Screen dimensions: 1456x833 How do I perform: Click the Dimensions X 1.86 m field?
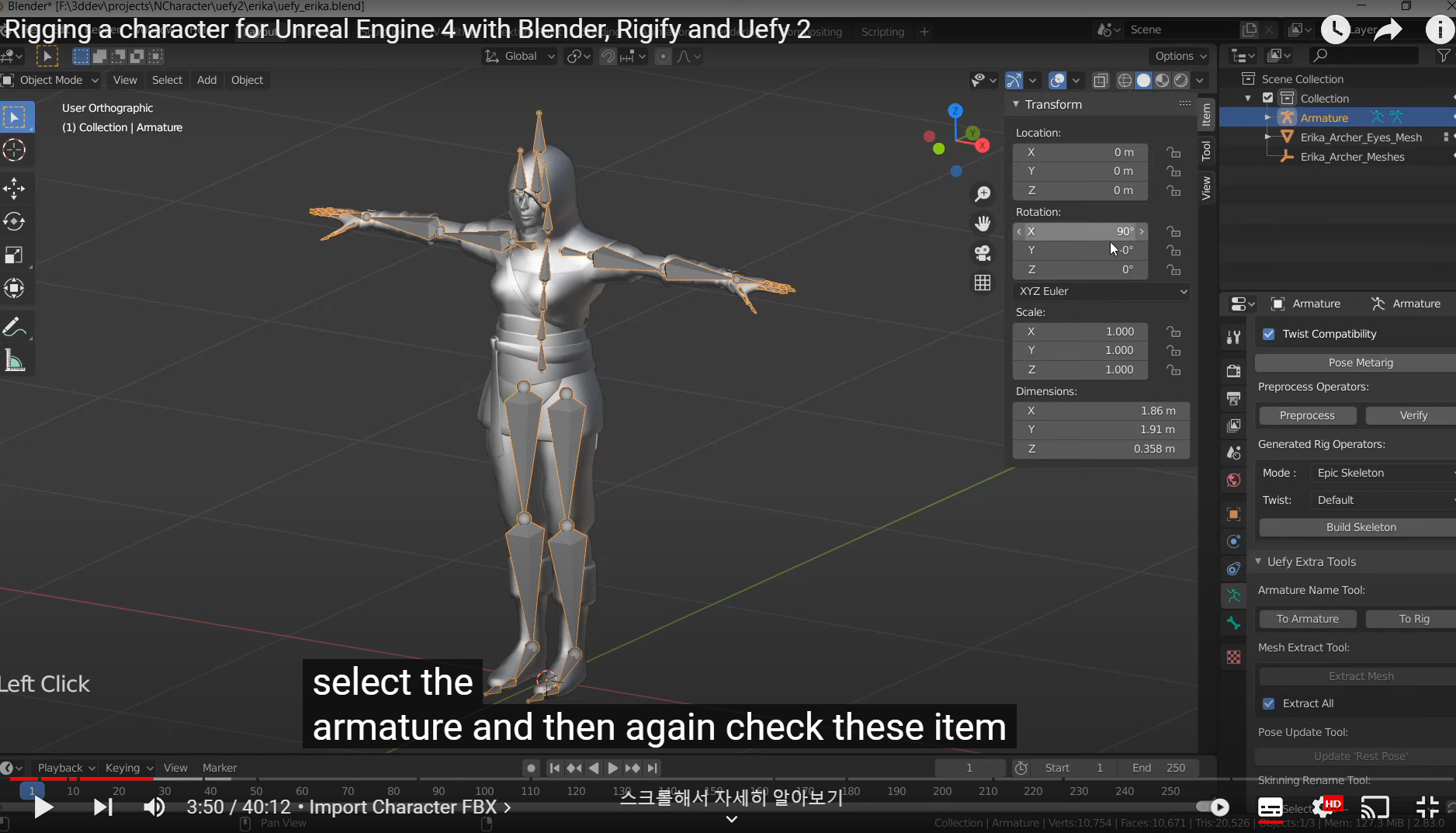pos(1101,411)
